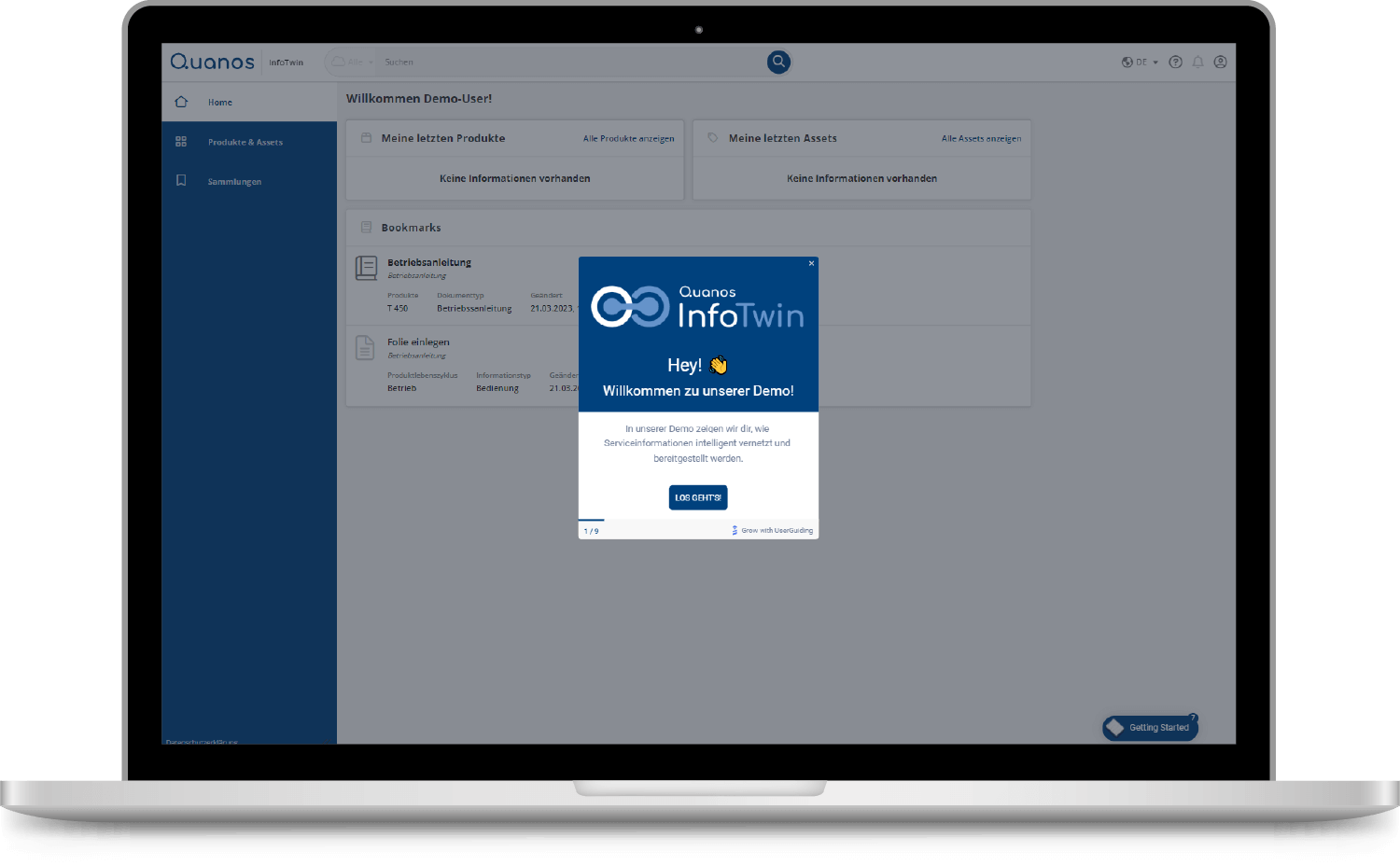Click into the Suchen search field
1400x865 pixels.
point(569,63)
